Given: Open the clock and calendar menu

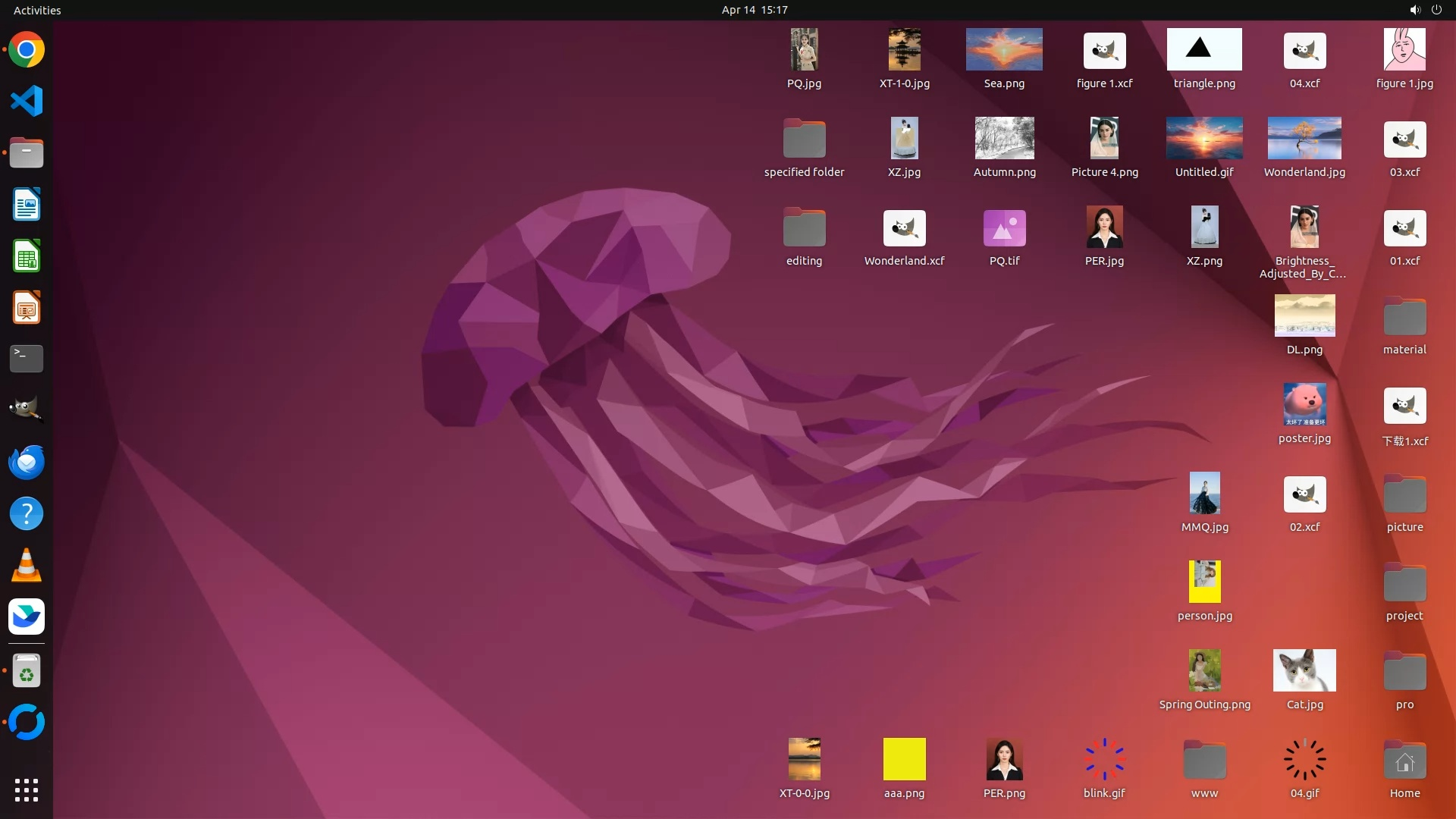Looking at the screenshot, I should (754, 10).
